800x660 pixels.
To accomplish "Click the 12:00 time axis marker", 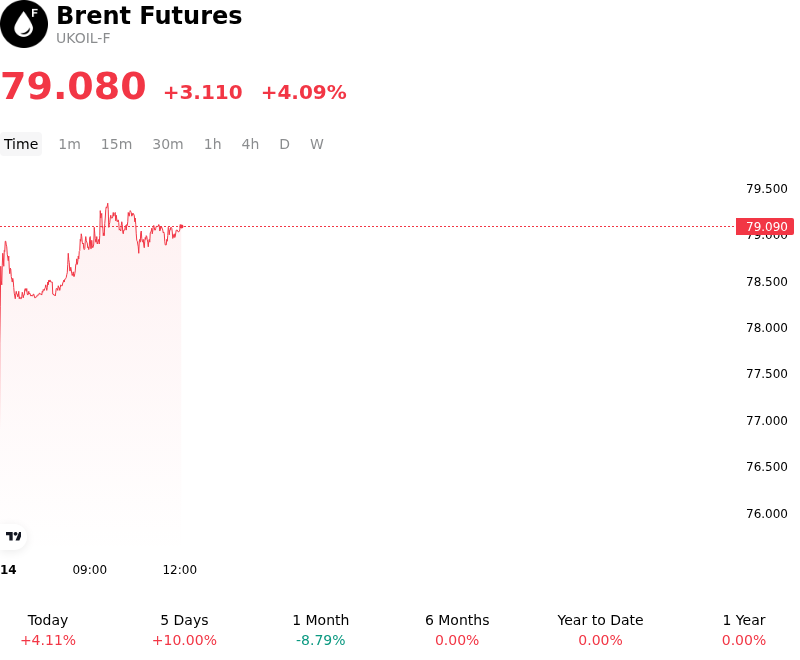I will [180, 570].
